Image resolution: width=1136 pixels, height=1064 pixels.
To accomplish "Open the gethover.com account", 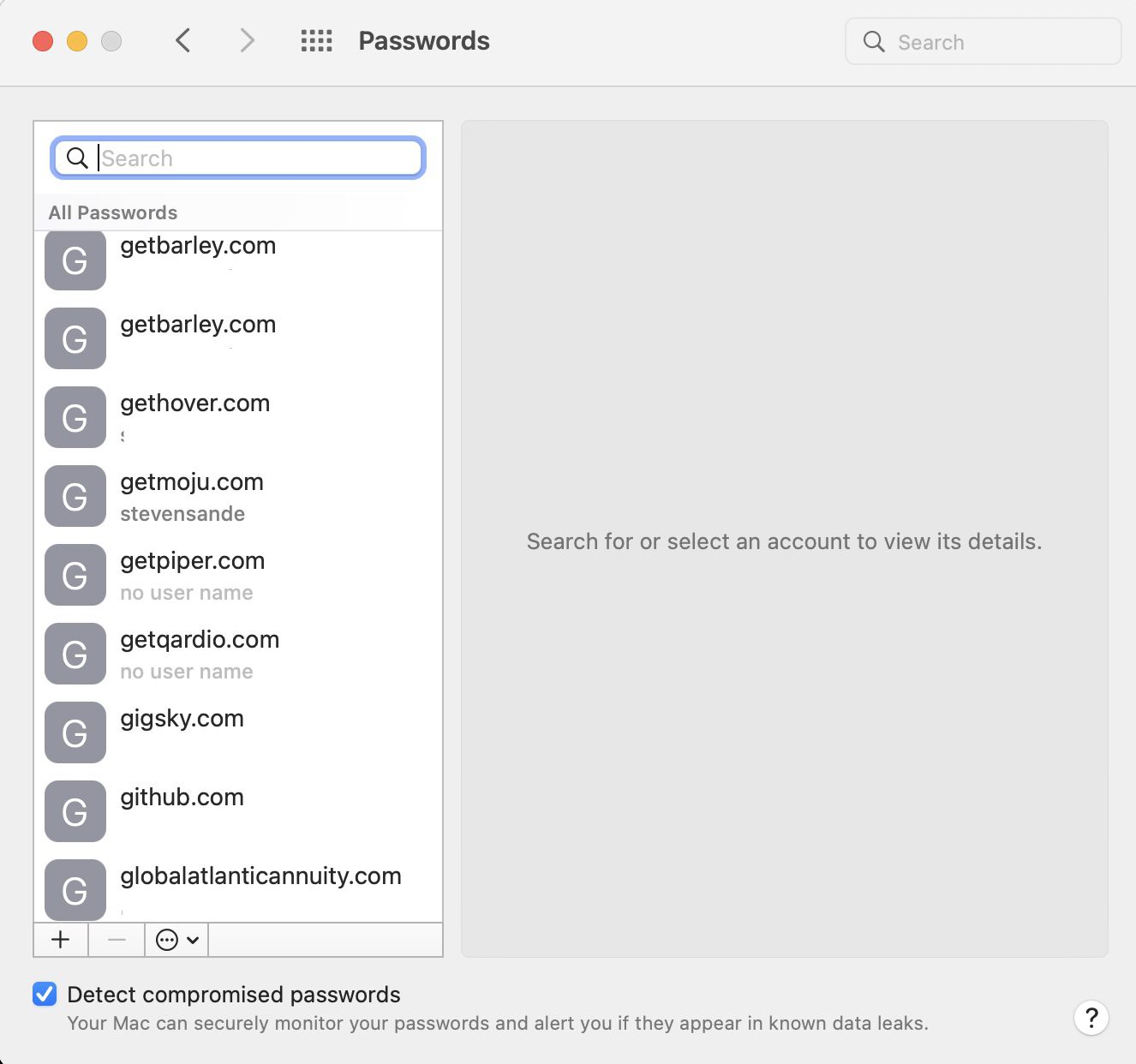I will pos(238,418).
